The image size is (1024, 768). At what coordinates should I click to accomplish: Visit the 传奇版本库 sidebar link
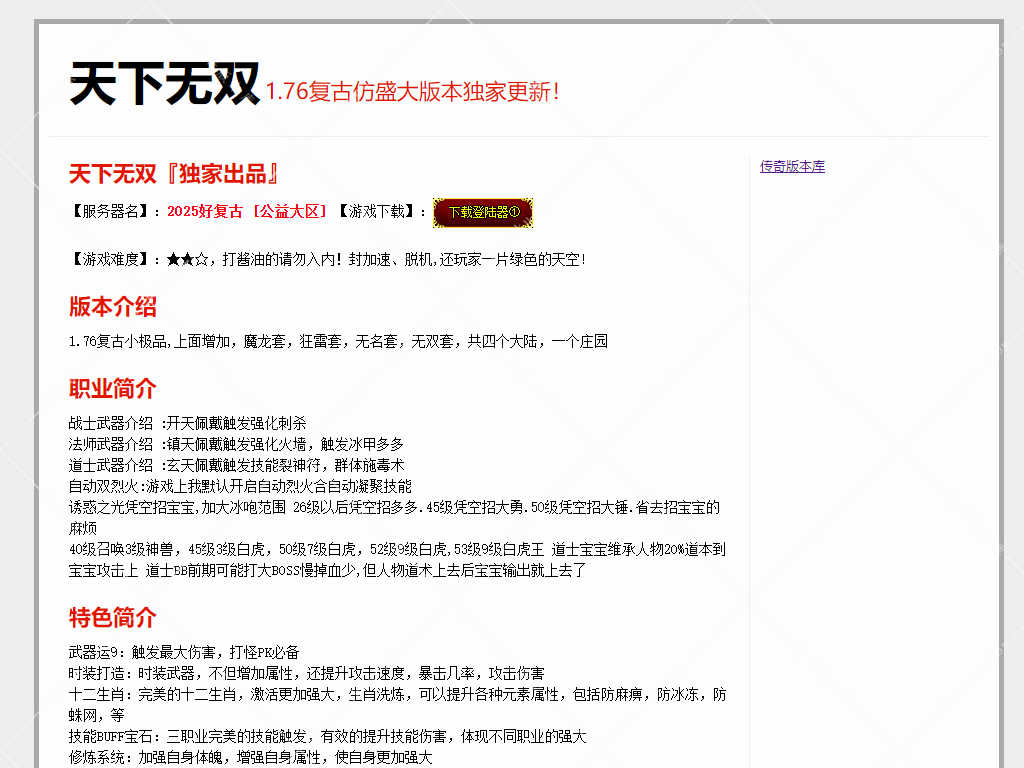click(x=791, y=166)
